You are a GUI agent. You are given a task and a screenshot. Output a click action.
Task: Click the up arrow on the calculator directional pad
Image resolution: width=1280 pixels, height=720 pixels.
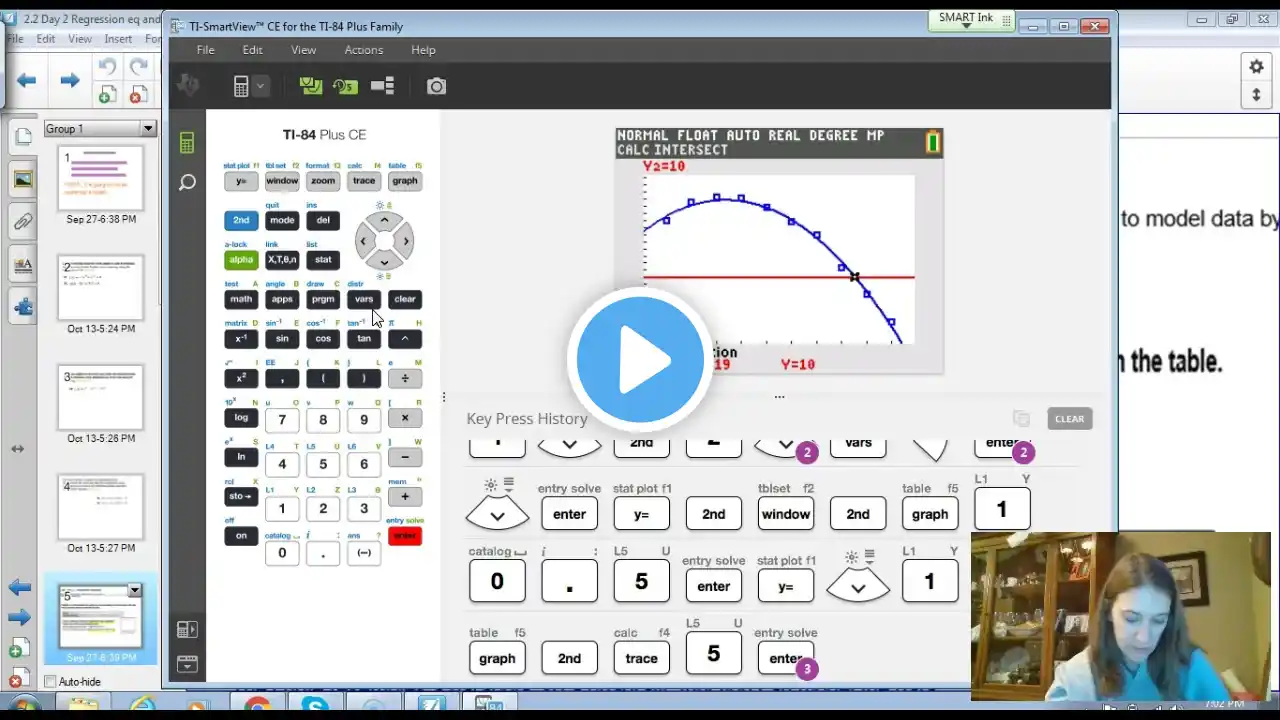(384, 220)
